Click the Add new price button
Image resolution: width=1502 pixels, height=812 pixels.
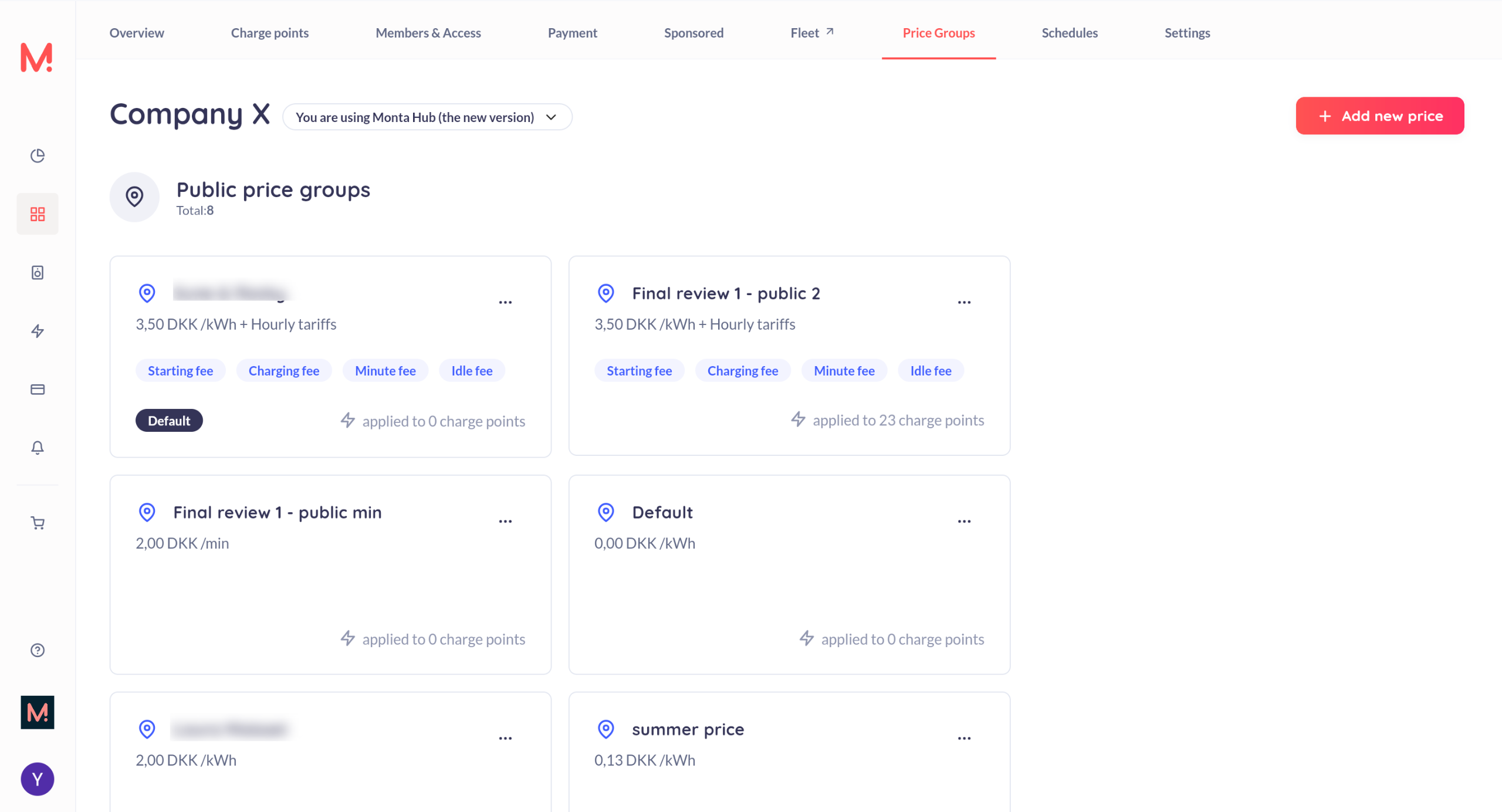[x=1379, y=116]
